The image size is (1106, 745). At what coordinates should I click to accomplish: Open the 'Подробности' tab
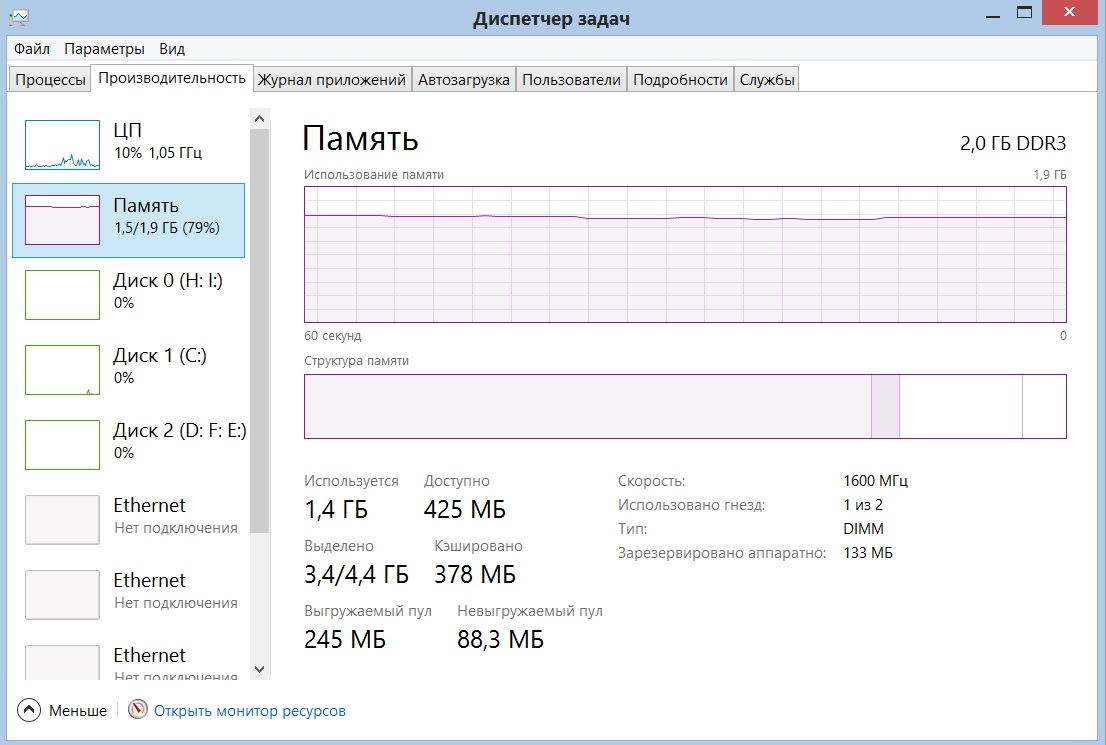(x=680, y=80)
